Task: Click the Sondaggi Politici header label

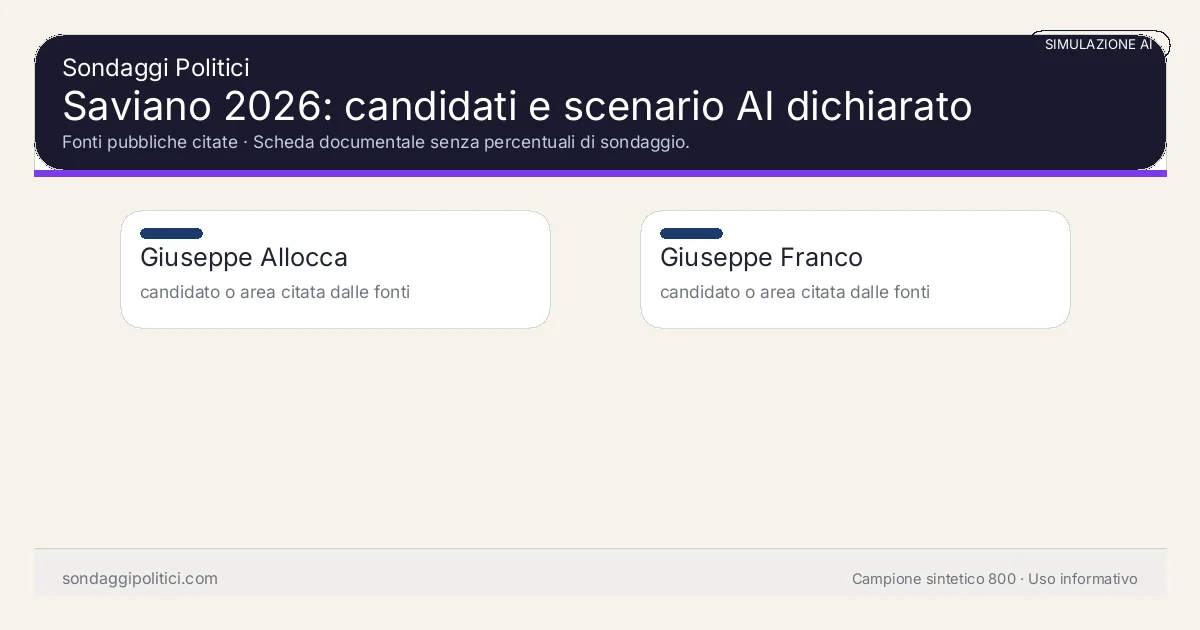Action: point(155,68)
